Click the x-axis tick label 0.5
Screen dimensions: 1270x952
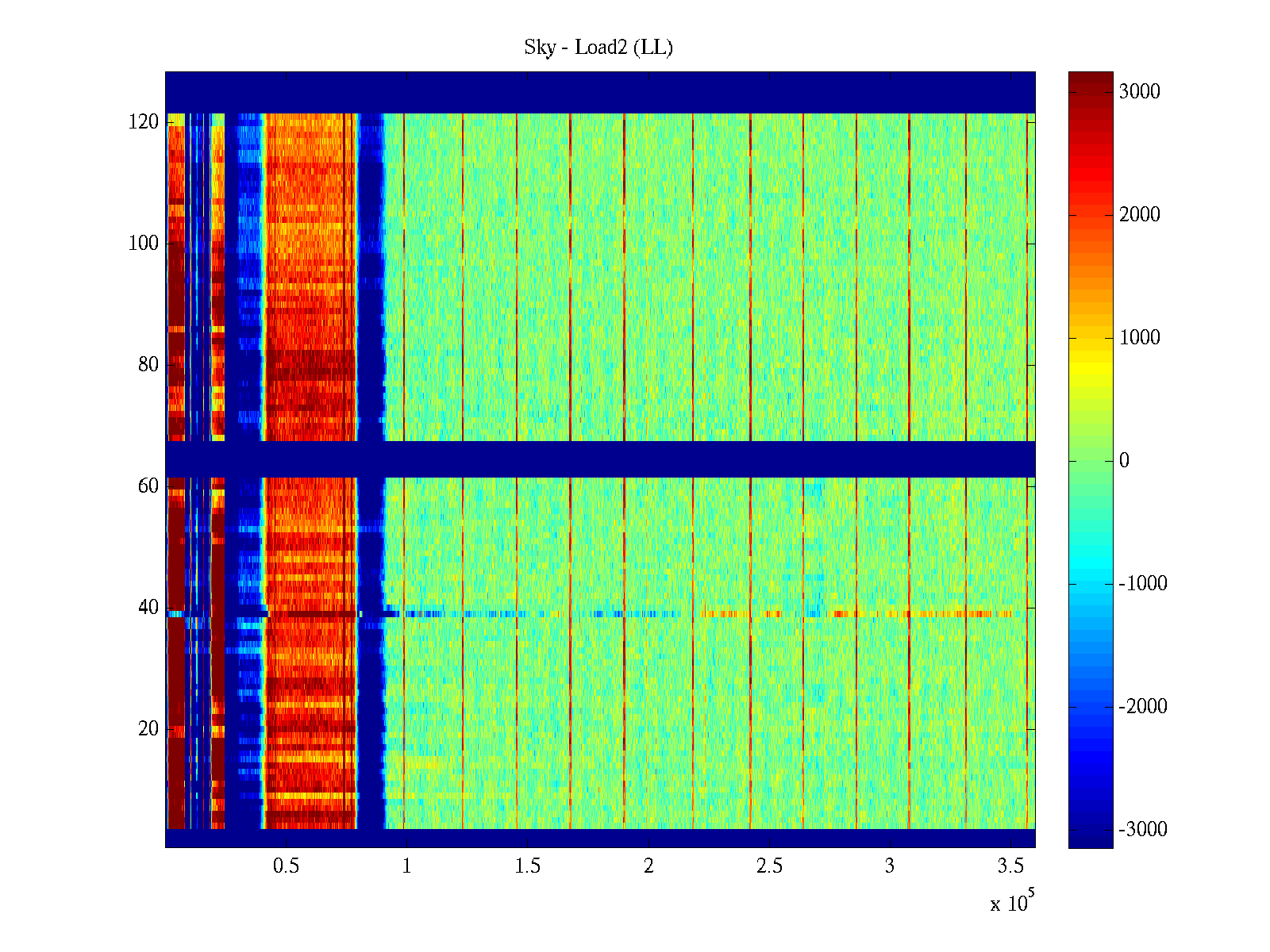(286, 866)
